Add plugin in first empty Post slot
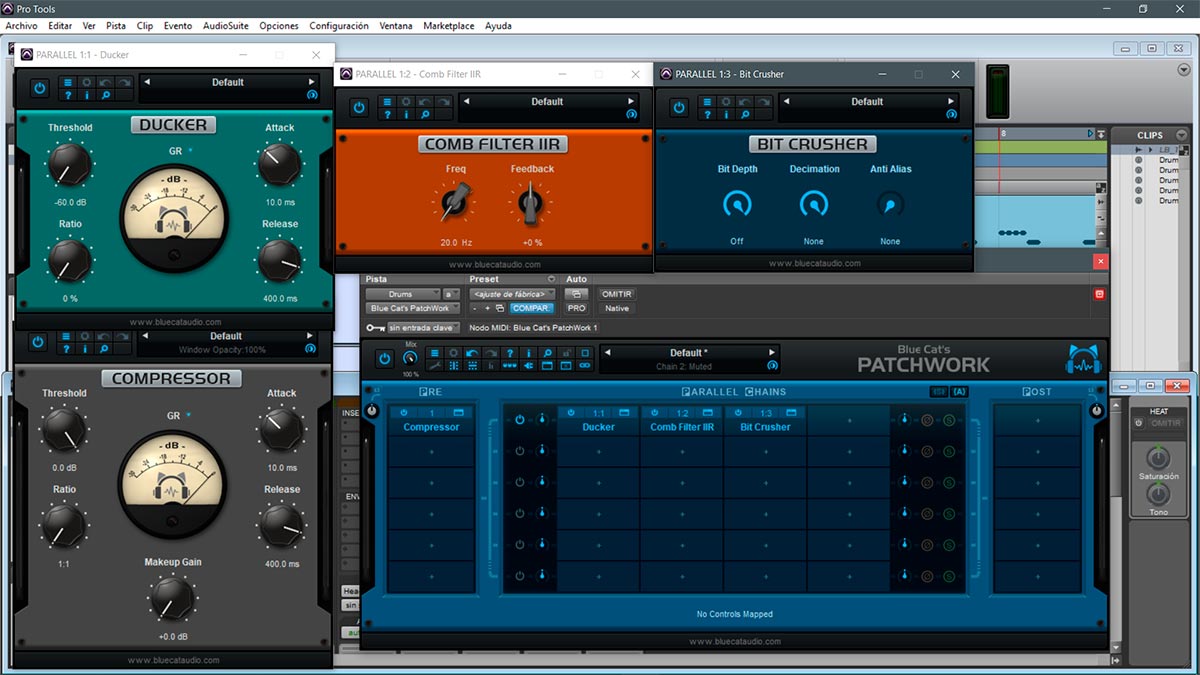The height and width of the screenshot is (675, 1200). pyautogui.click(x=1037, y=420)
